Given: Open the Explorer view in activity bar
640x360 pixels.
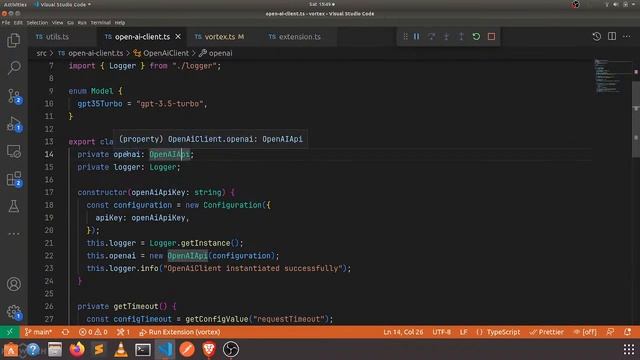Looking at the screenshot, I should coord(13,40).
